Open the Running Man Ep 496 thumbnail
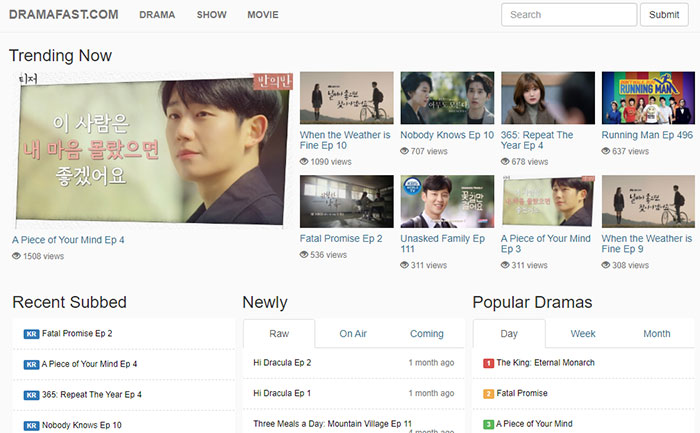This screenshot has width=700, height=433. click(x=648, y=98)
